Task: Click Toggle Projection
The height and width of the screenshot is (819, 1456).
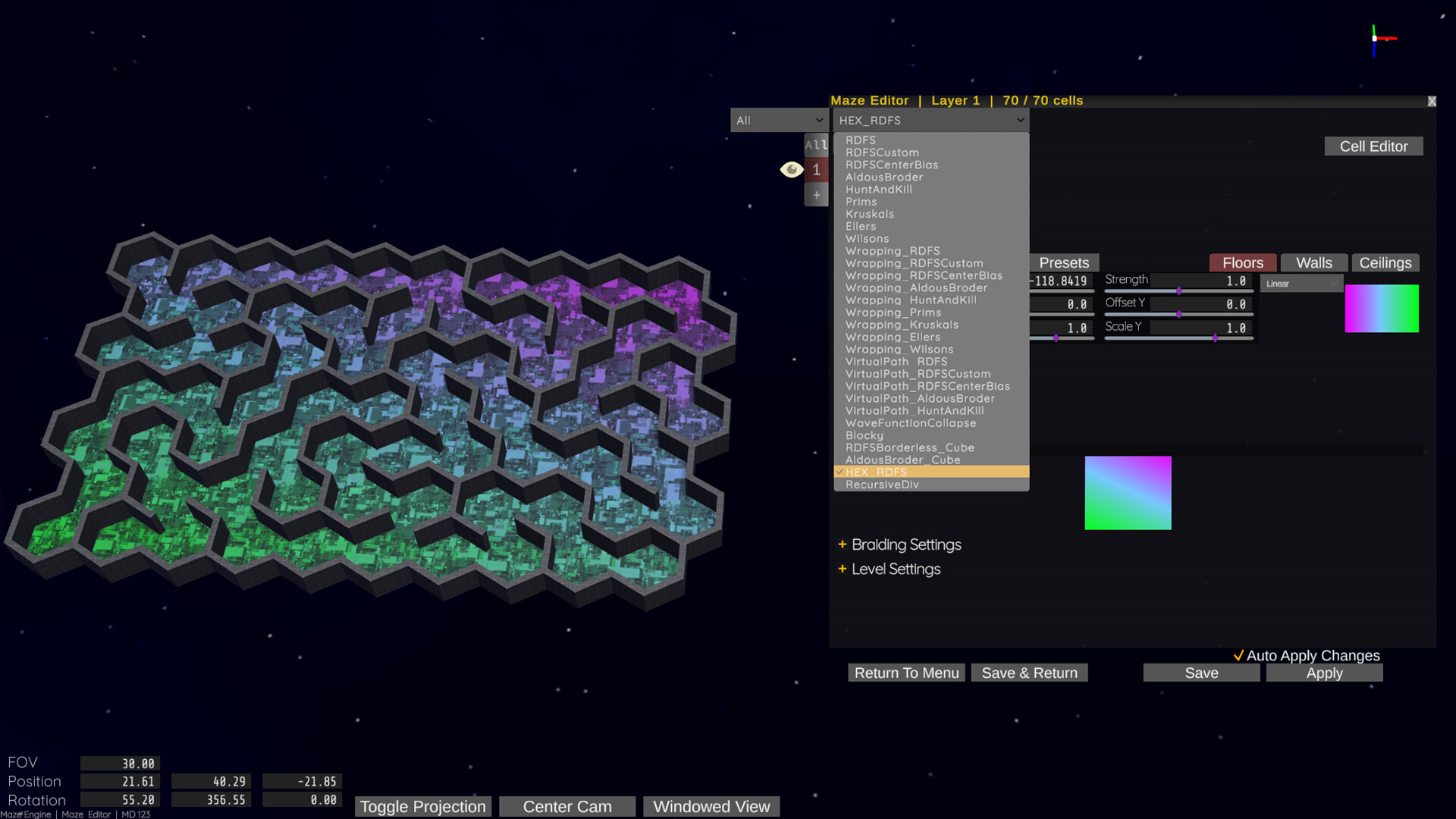Action: point(422,806)
